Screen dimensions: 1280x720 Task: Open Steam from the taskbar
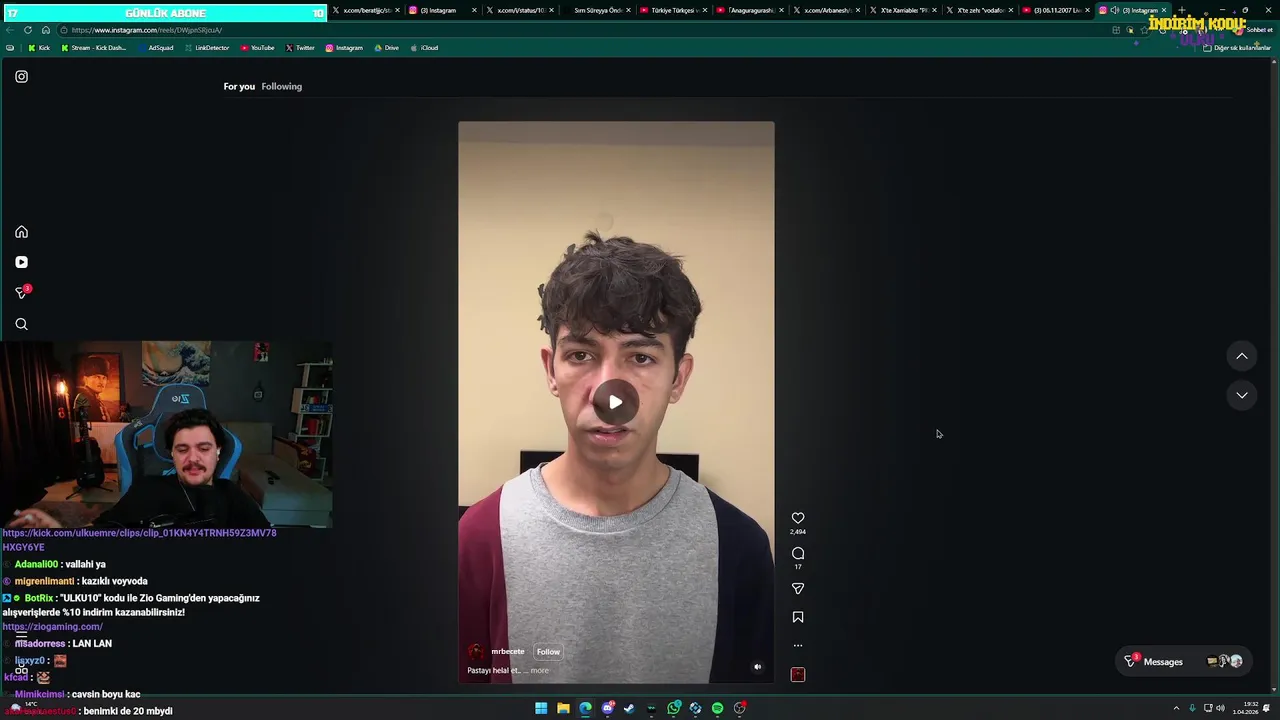pyautogui.click(x=629, y=708)
